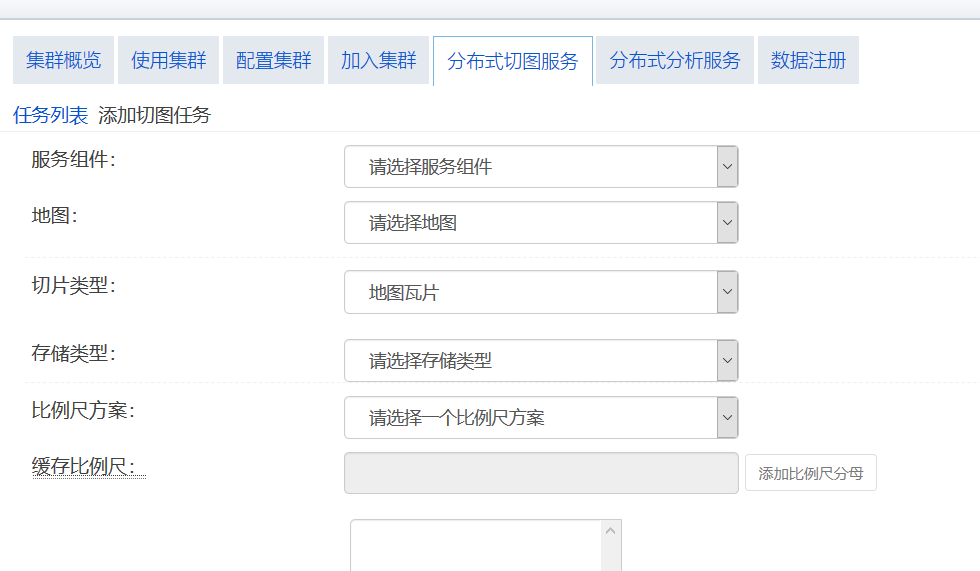The width and height of the screenshot is (980, 571).
Task: Select the 加入集群 tab
Action: [378, 60]
